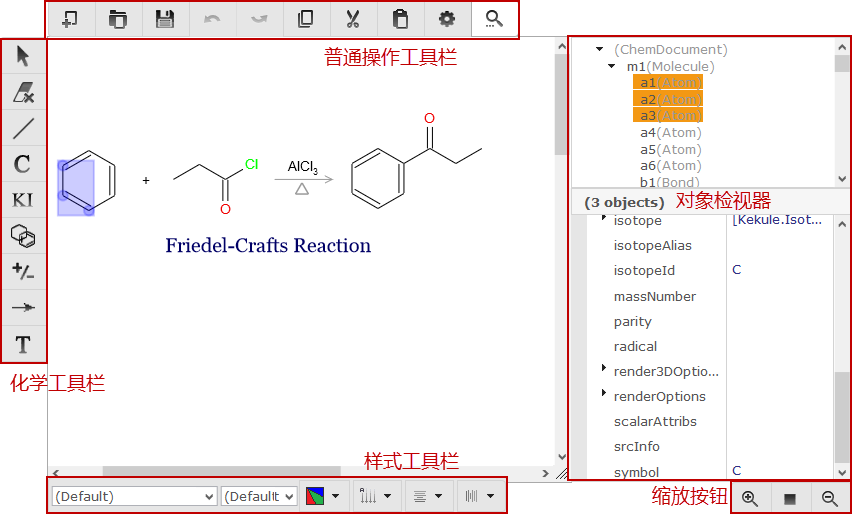Open the font size (Default) dropdown
This screenshot has width=852, height=514.
tap(259, 496)
